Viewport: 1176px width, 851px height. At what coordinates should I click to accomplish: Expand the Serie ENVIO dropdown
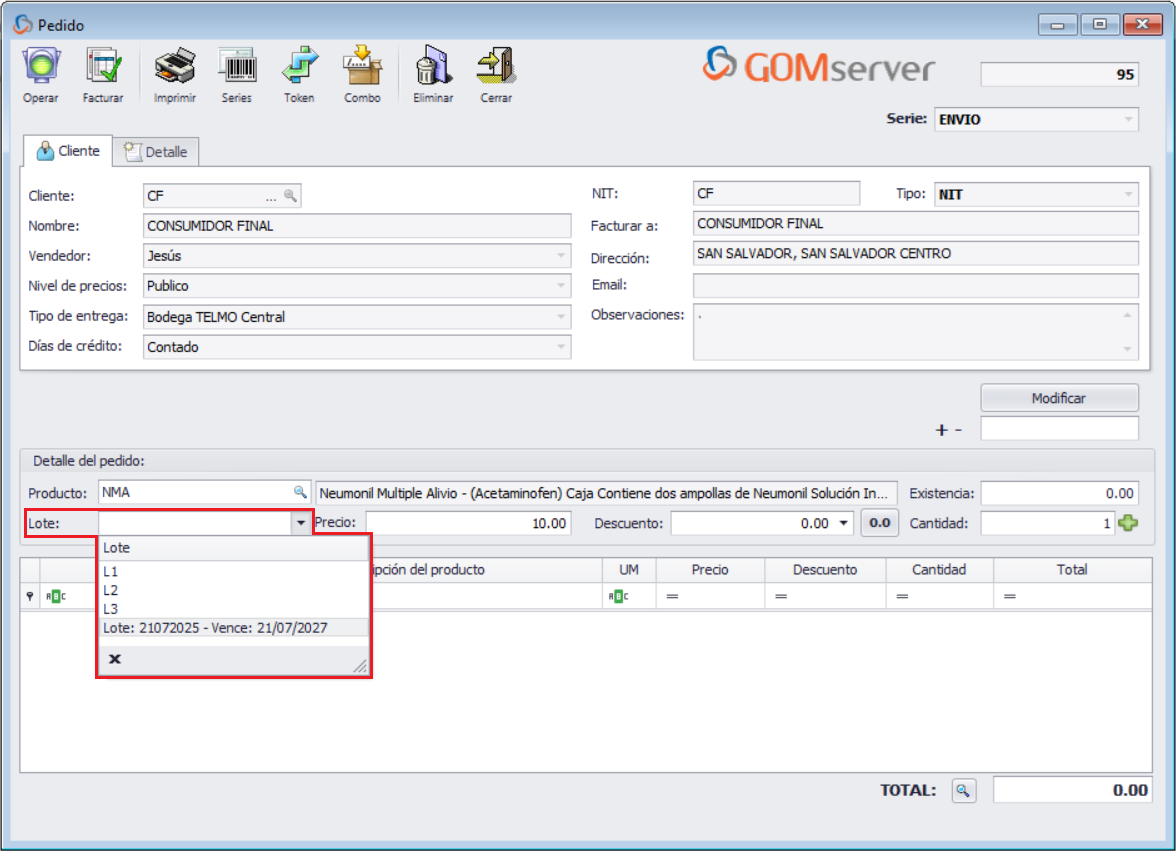point(1129,120)
